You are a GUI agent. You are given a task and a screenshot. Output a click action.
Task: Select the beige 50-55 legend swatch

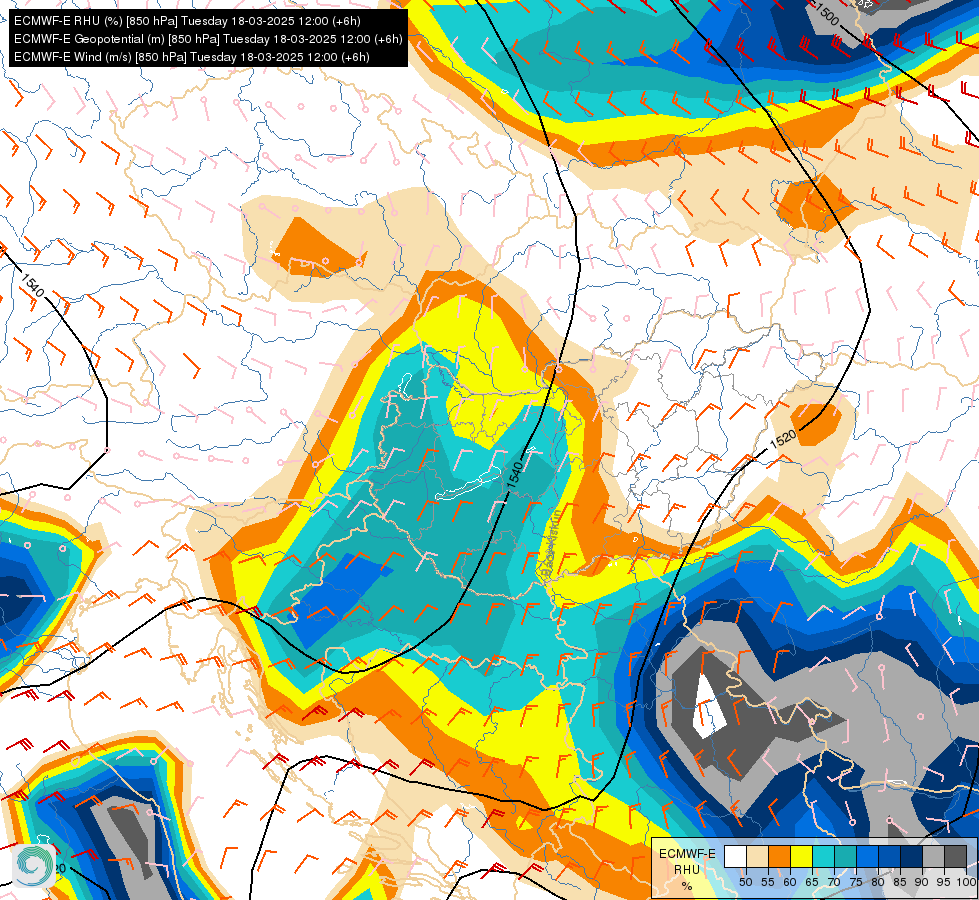(x=757, y=856)
